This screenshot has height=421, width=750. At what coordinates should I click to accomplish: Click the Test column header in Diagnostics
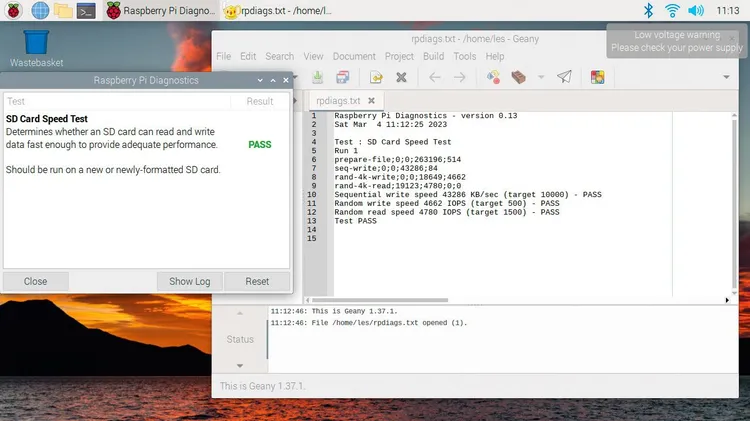coord(117,101)
